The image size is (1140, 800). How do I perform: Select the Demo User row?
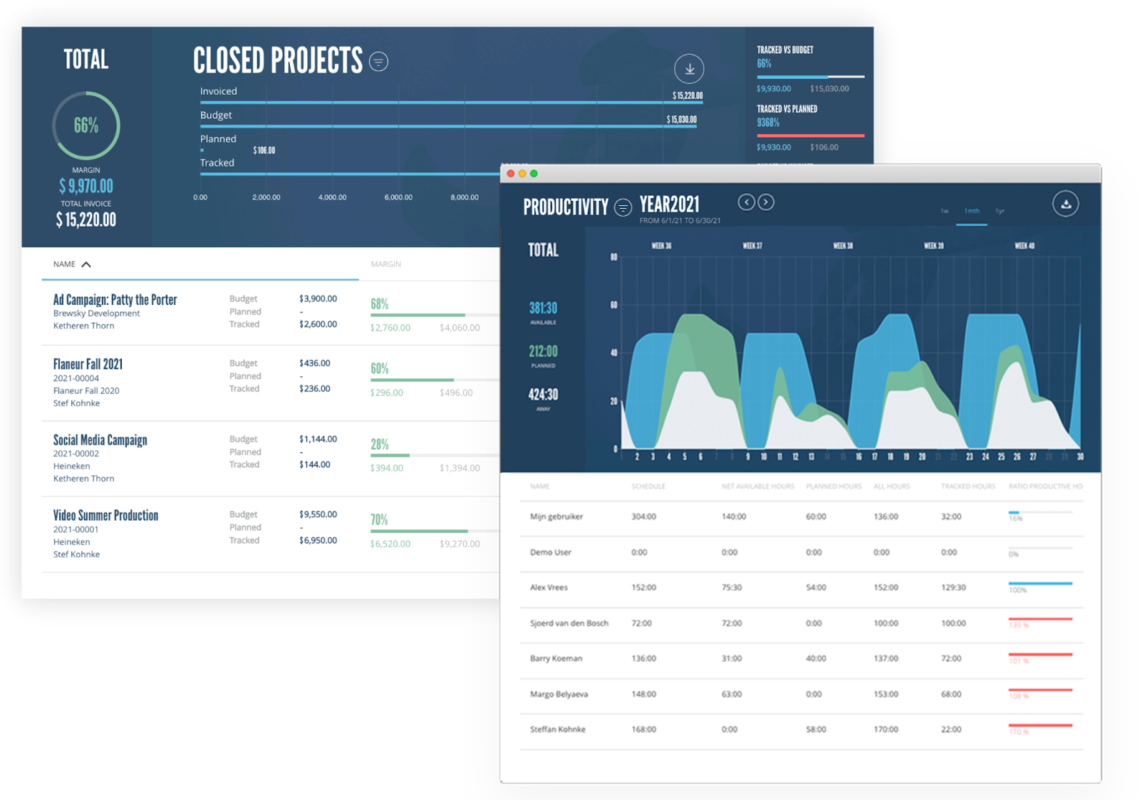(801, 553)
